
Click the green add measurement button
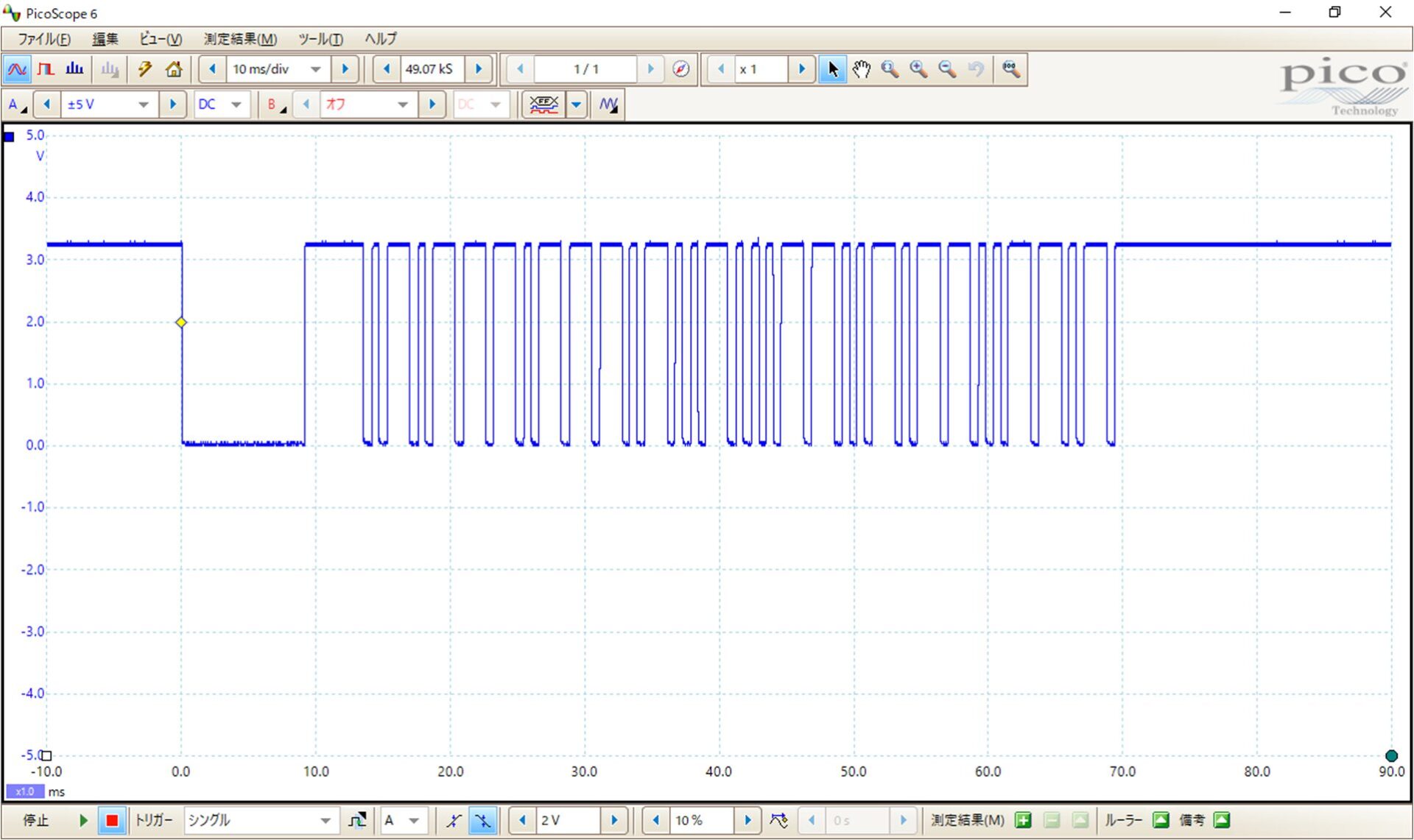[x=1023, y=820]
